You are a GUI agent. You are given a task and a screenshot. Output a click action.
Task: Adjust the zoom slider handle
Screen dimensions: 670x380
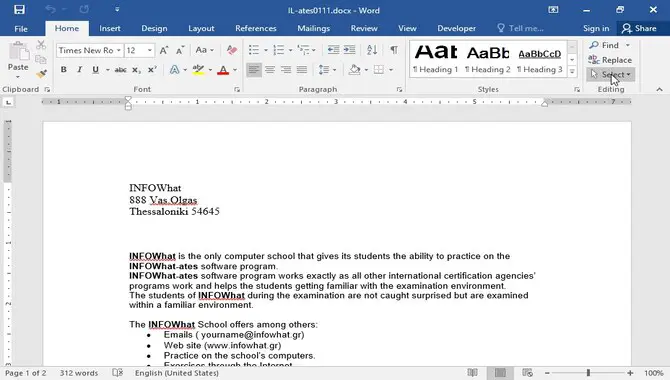click(x=588, y=373)
